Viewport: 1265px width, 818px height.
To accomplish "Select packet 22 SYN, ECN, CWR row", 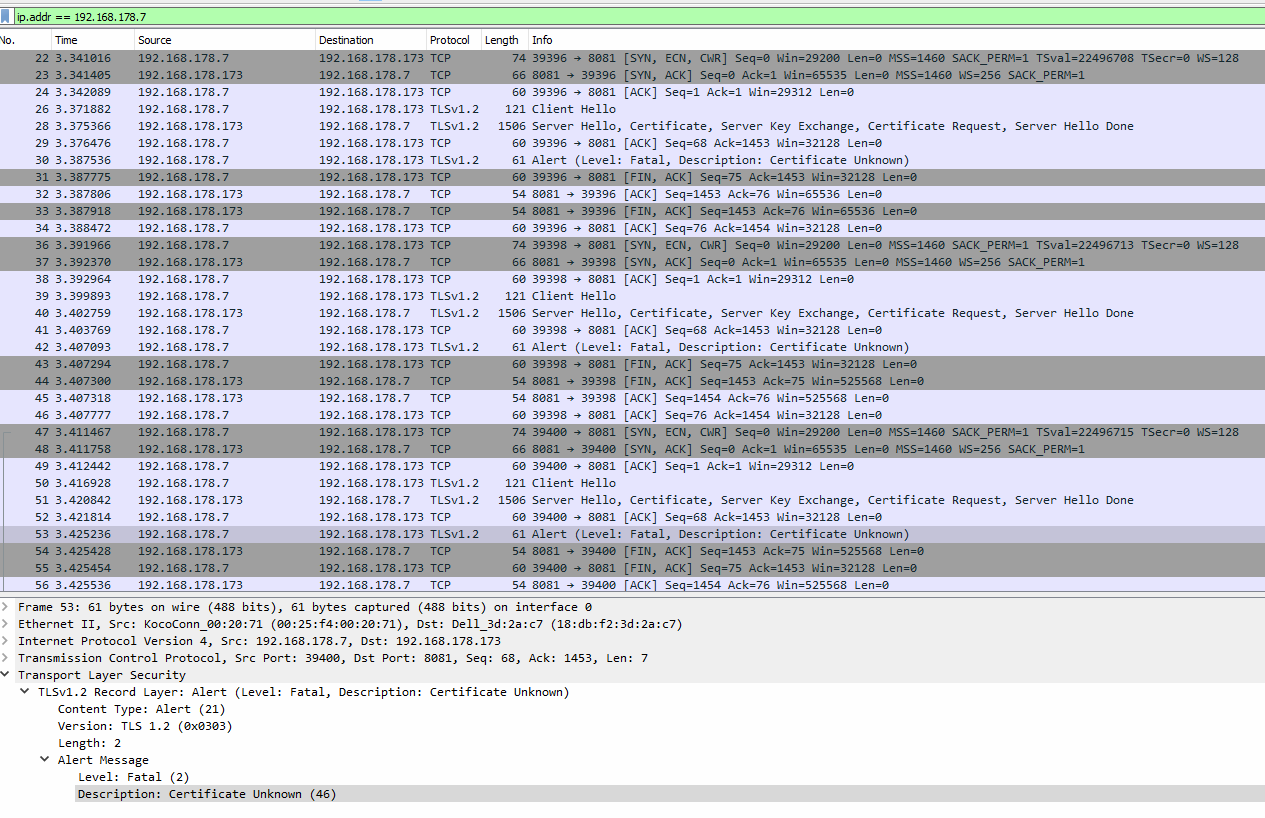I will click(x=632, y=58).
